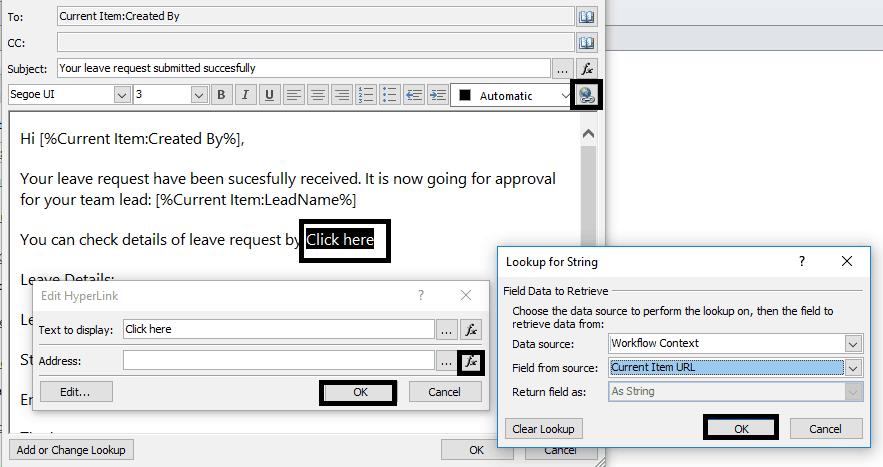
Task: Decrease indent of paragraph
Action: 414,95
